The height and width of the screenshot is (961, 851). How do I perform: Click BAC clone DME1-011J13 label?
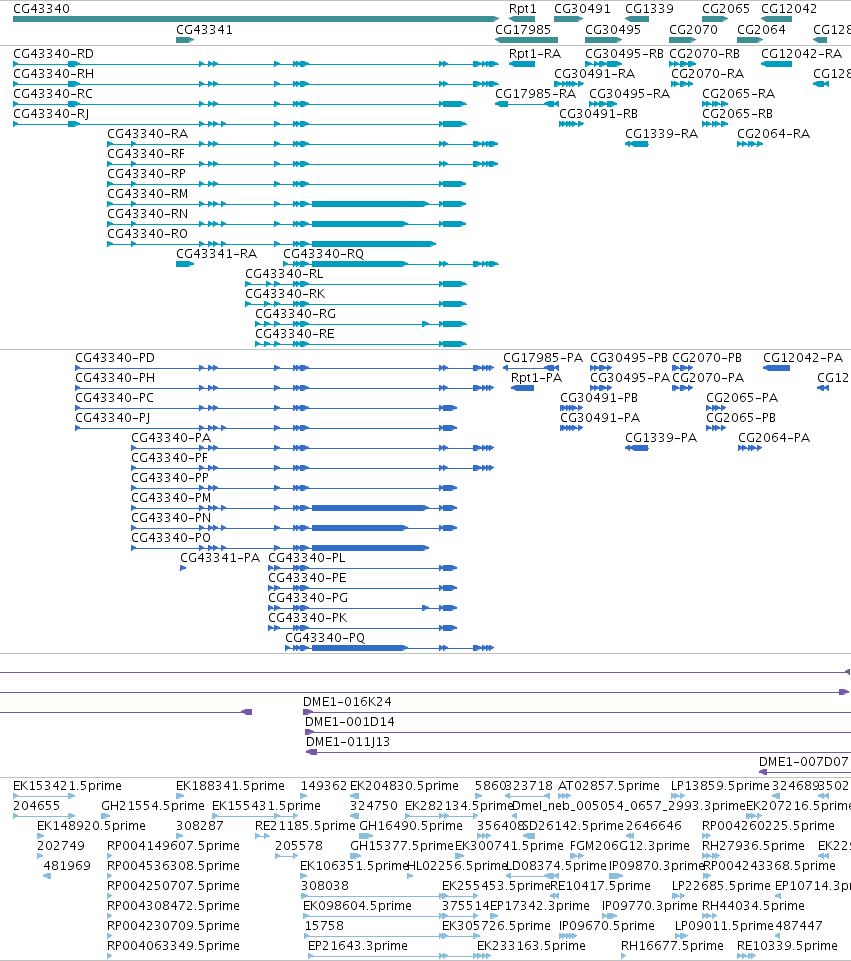(x=348, y=742)
